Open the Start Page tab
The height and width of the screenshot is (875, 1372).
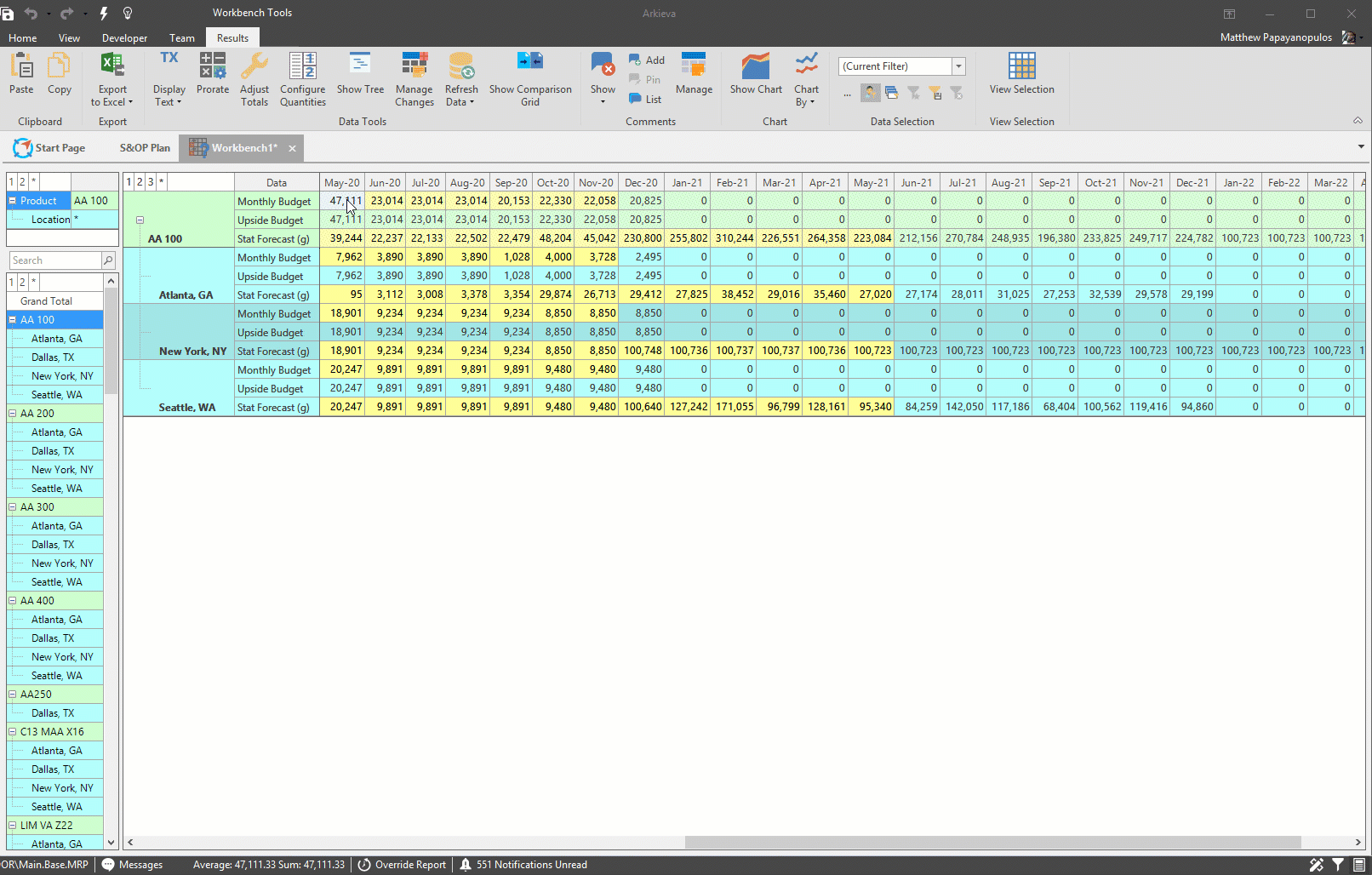tap(49, 148)
